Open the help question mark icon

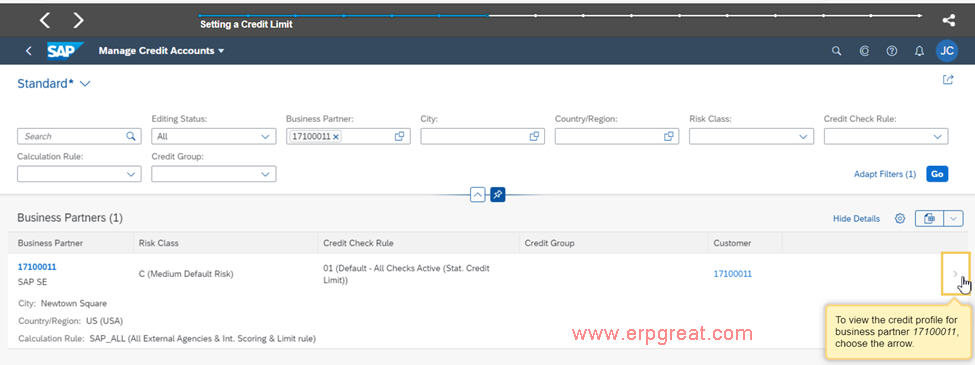(892, 51)
